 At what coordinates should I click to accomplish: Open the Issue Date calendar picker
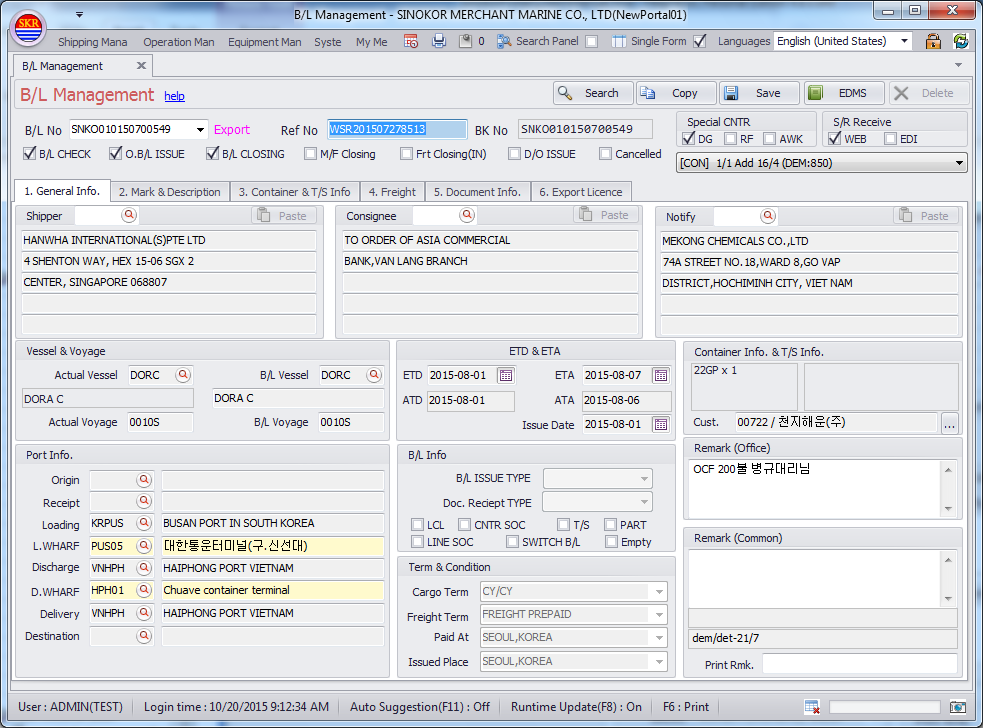click(x=660, y=424)
